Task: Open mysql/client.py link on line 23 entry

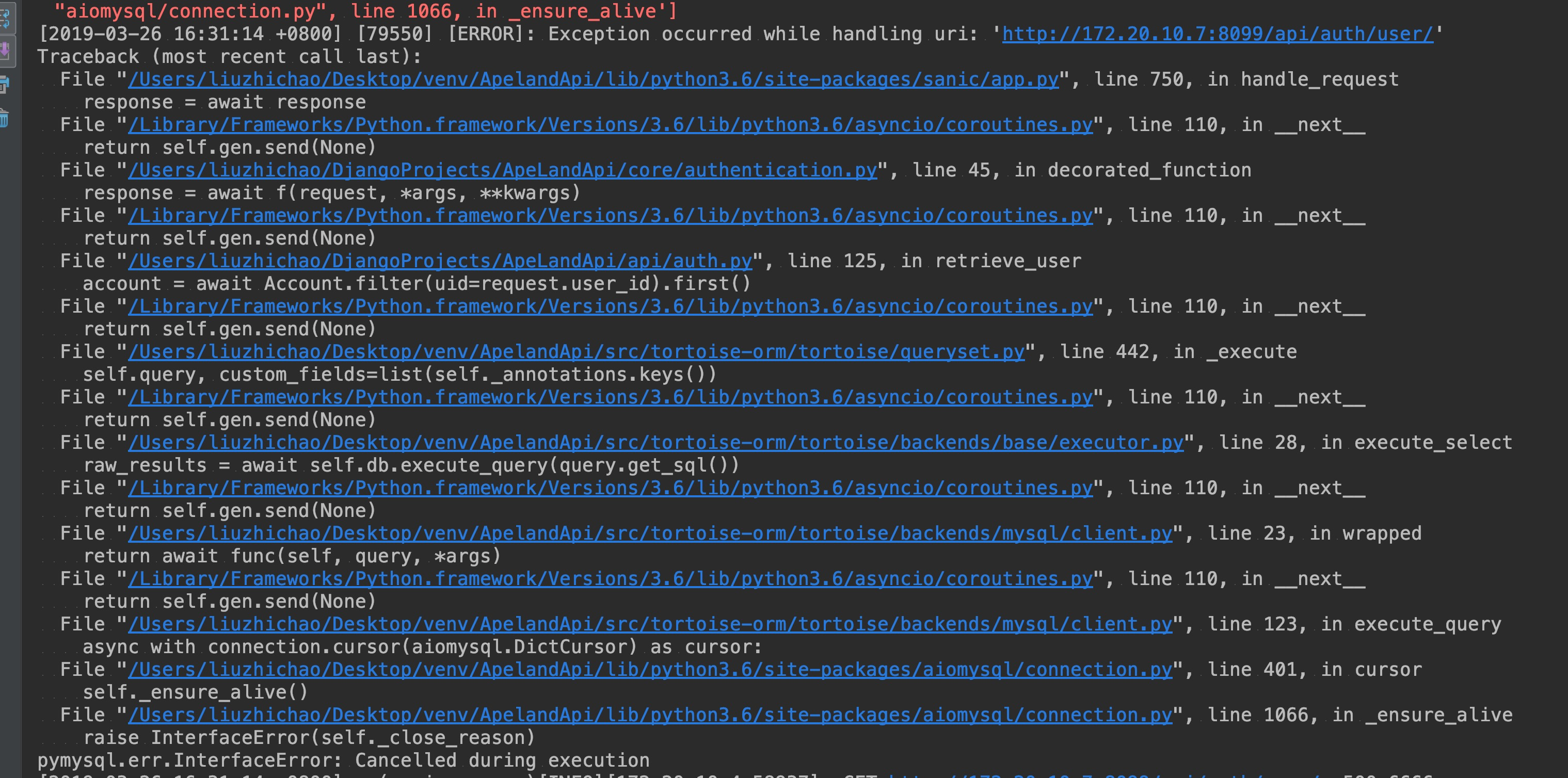Action: (x=649, y=533)
